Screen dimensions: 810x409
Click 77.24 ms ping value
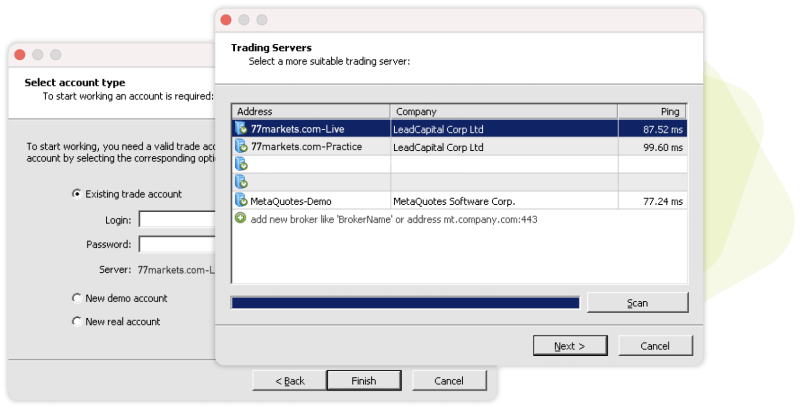pos(663,201)
